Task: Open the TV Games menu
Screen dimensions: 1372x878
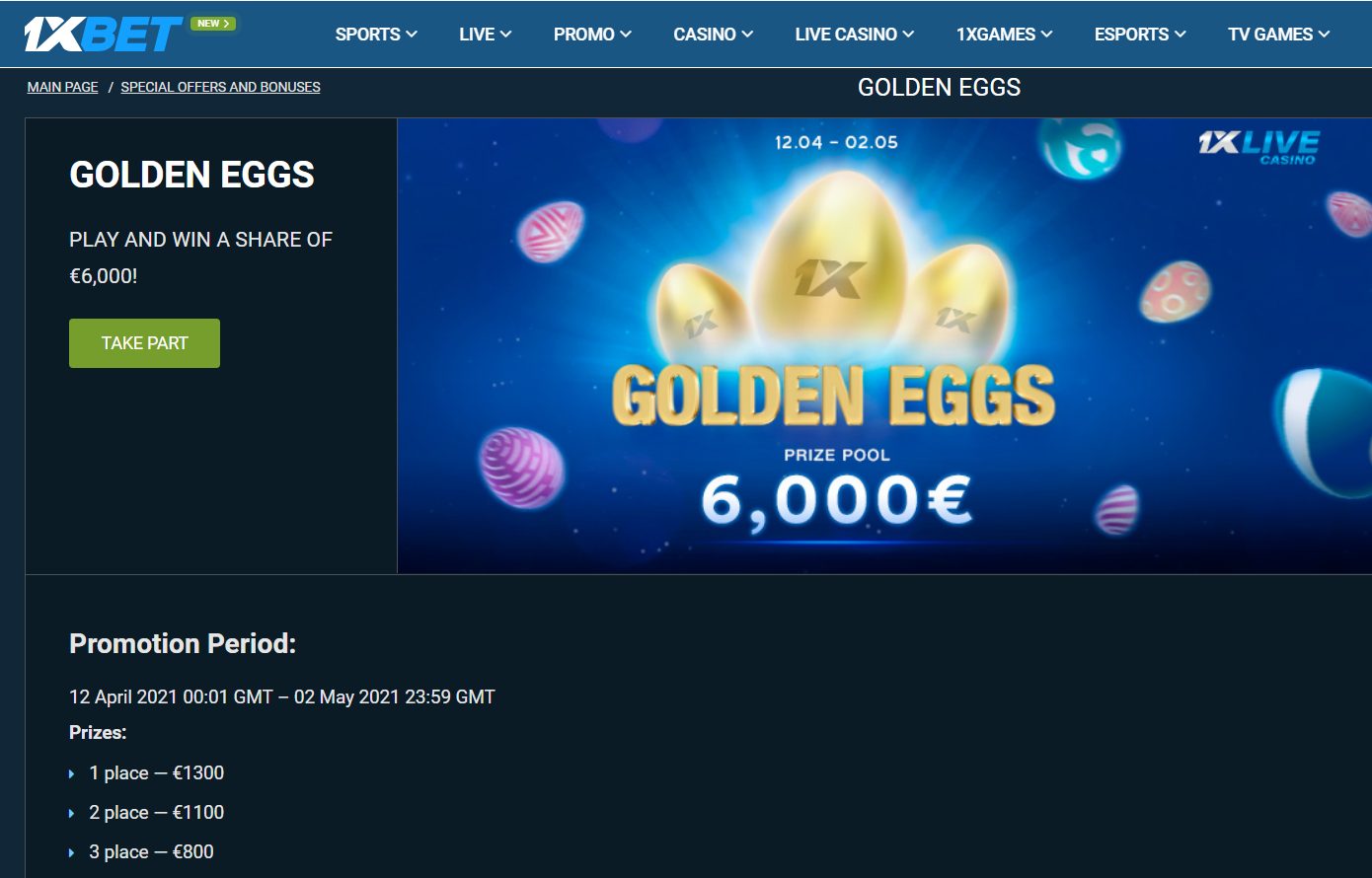Action: click(x=1279, y=34)
